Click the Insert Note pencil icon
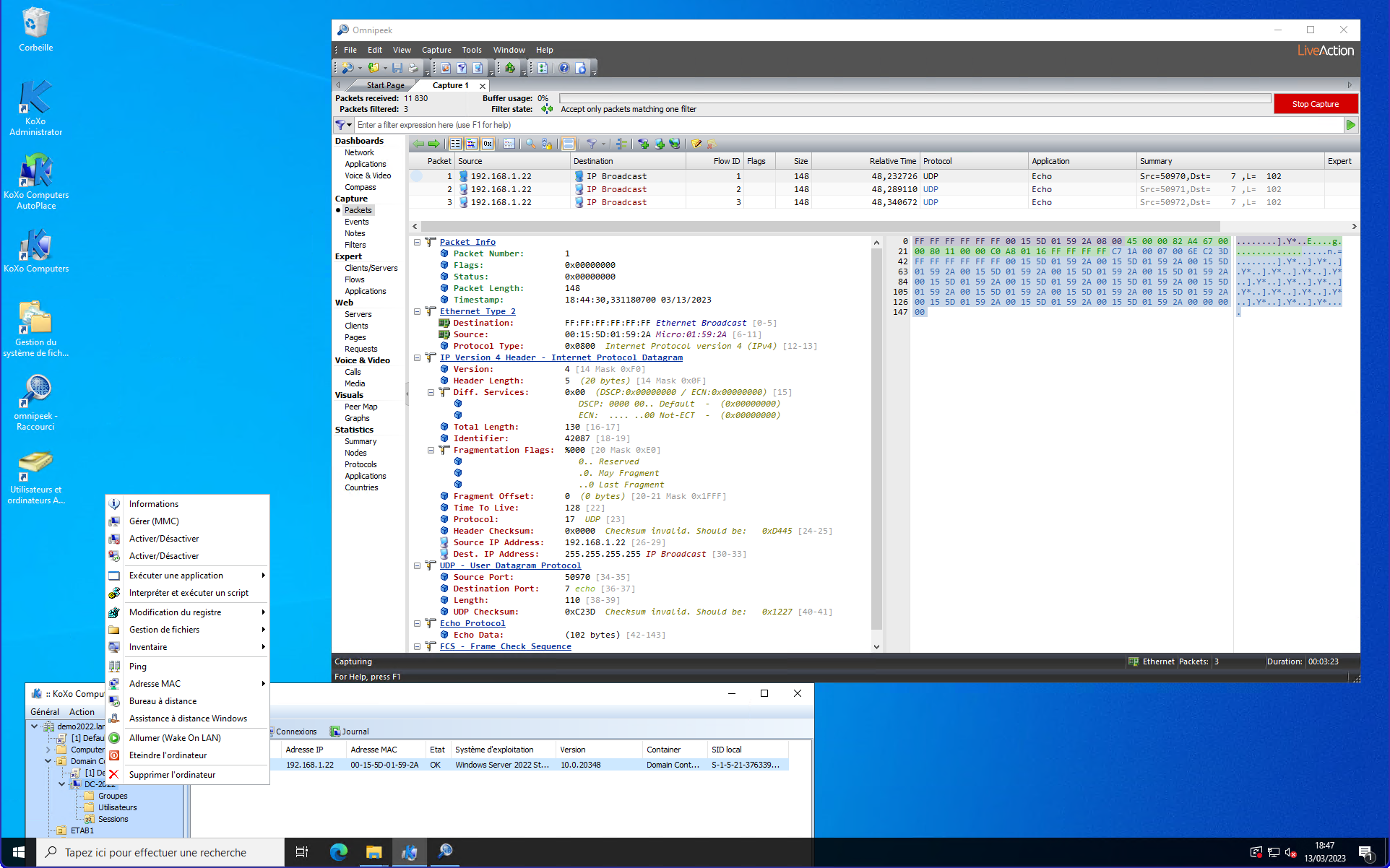The width and height of the screenshot is (1390, 868). click(696, 144)
